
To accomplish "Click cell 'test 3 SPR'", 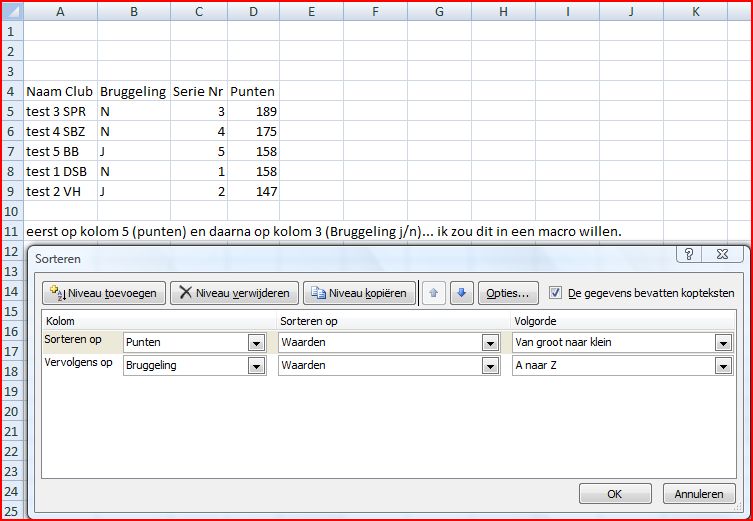I will pos(61,111).
